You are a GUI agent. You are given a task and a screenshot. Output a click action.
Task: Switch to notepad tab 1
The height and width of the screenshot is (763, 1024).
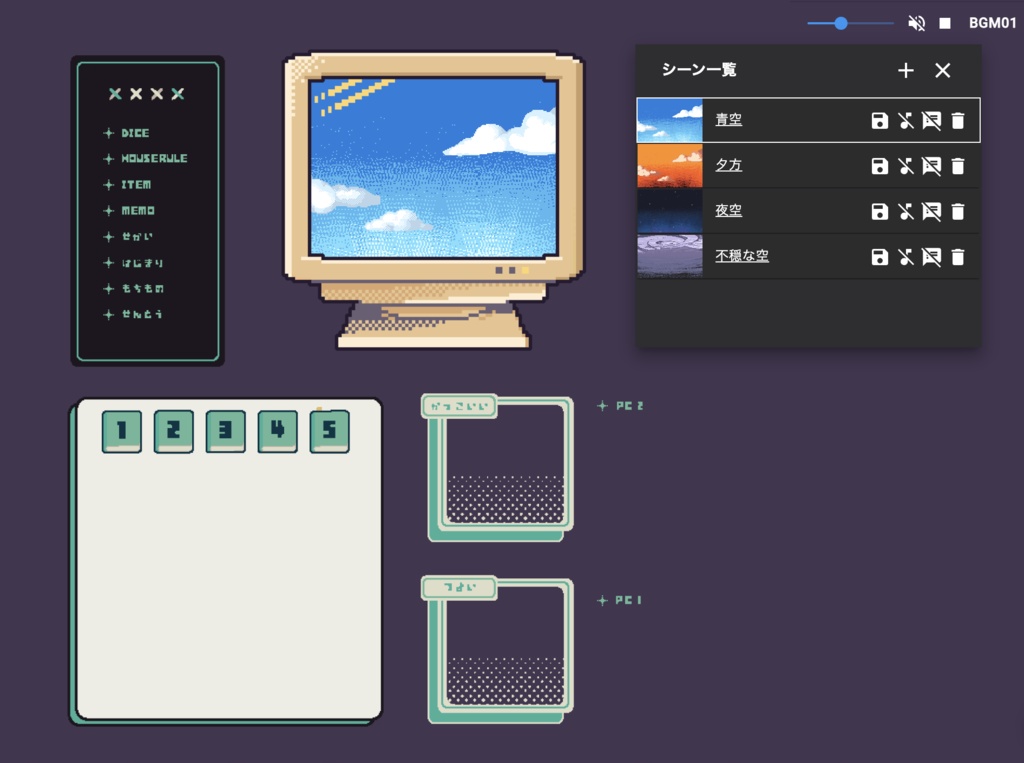121,431
